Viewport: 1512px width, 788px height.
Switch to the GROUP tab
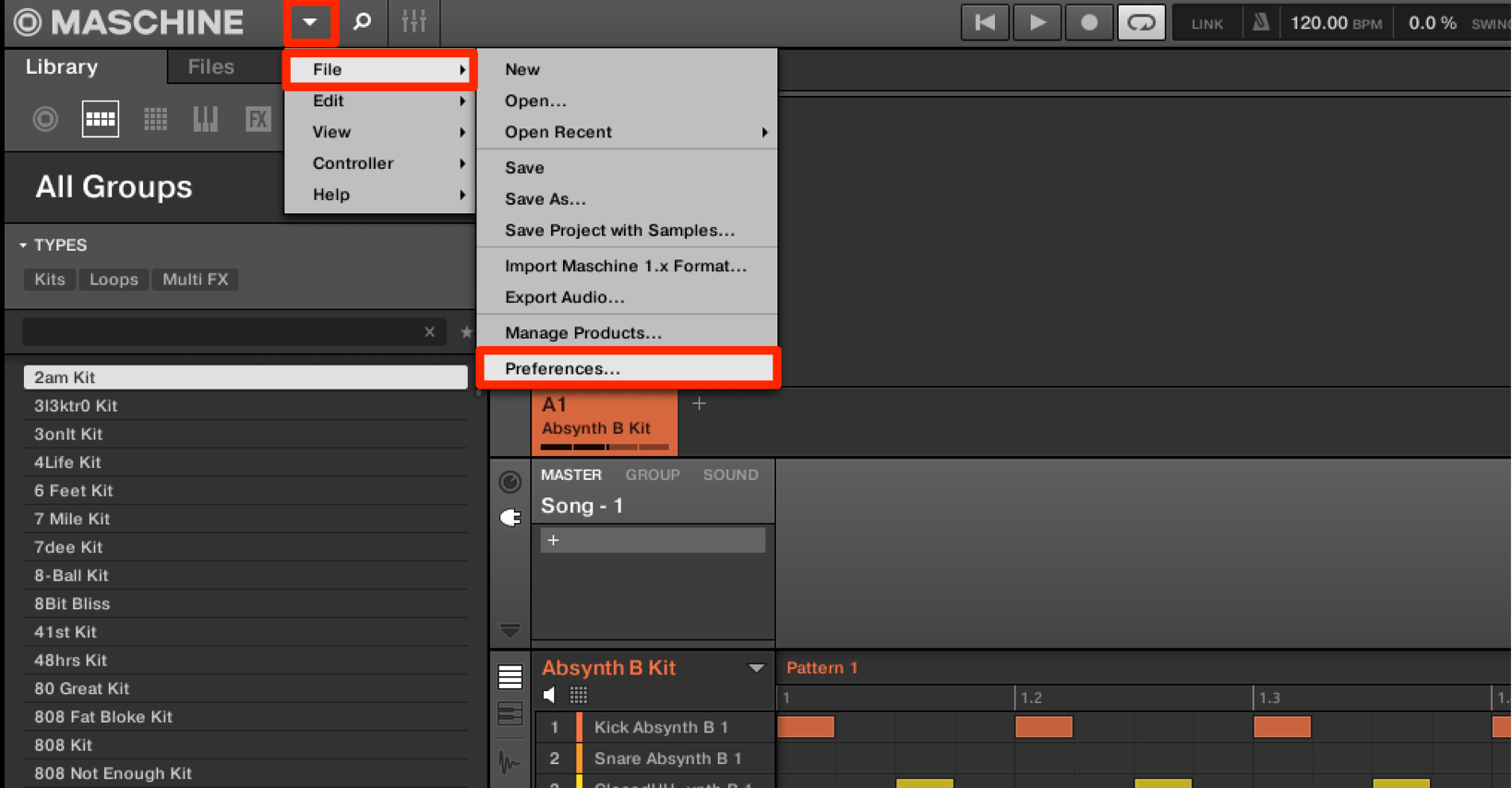tap(653, 475)
